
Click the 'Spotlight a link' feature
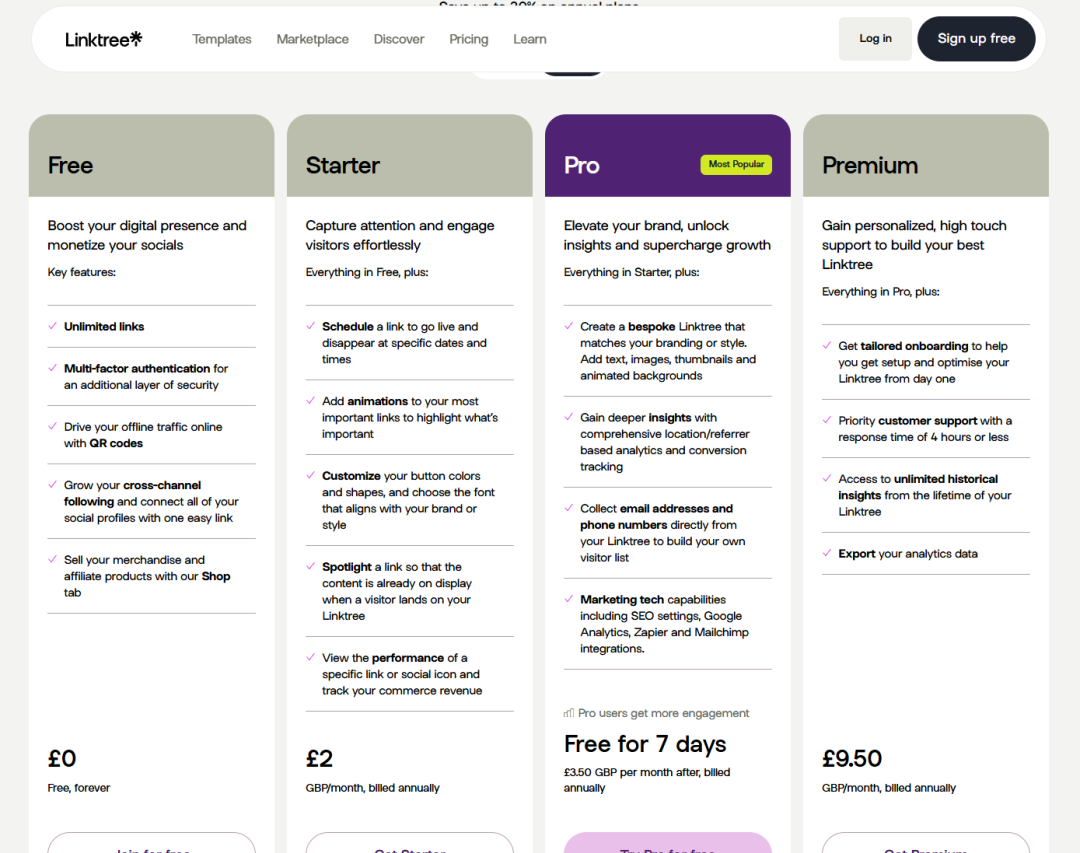click(x=397, y=591)
